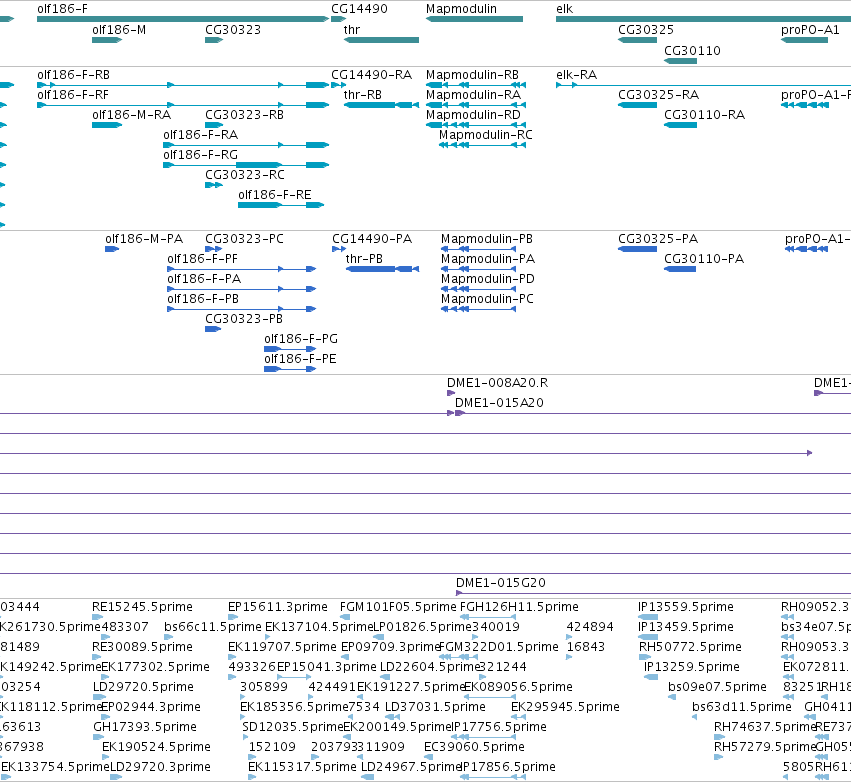
Task: Select EST 'EP15611.3prime'
Action: [278, 608]
